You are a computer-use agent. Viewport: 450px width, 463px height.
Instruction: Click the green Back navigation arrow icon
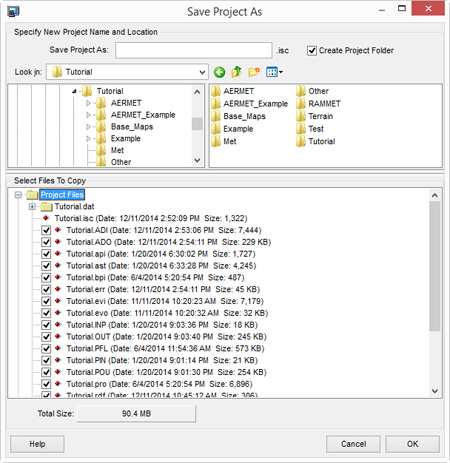(x=219, y=72)
